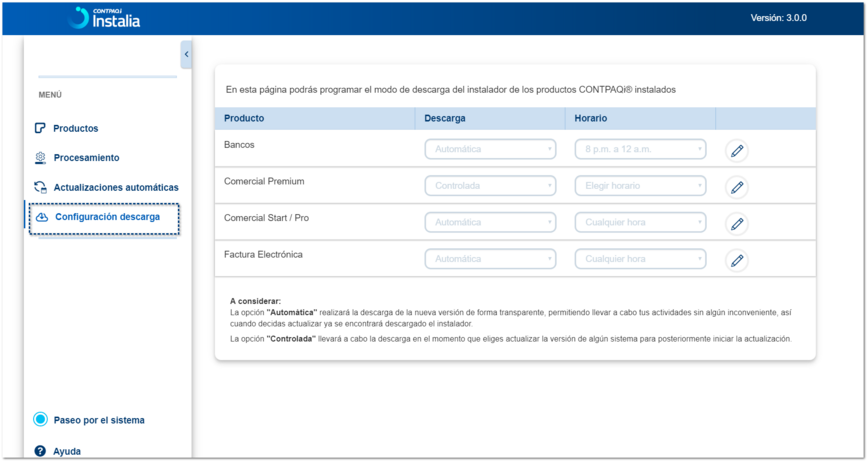Click the A considerar: heading
The height and width of the screenshot is (462, 868).
click(x=255, y=302)
